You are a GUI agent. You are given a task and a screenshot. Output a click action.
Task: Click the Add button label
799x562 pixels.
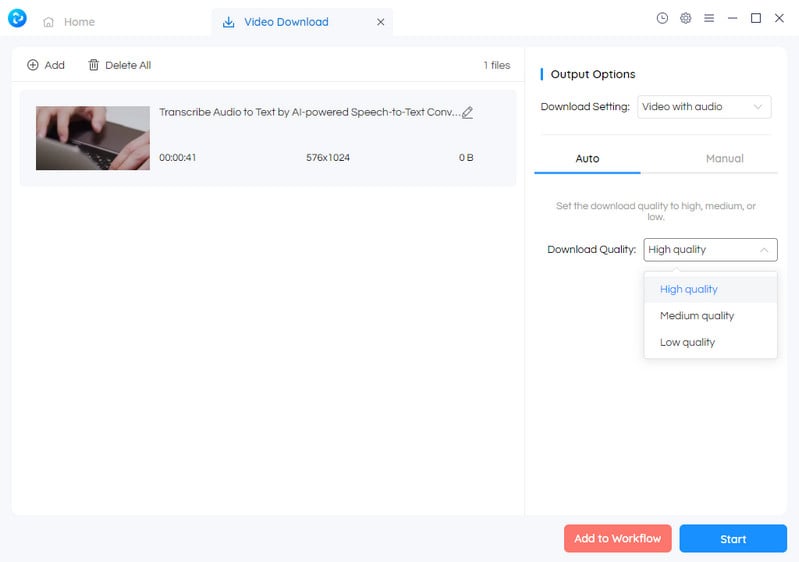55,65
